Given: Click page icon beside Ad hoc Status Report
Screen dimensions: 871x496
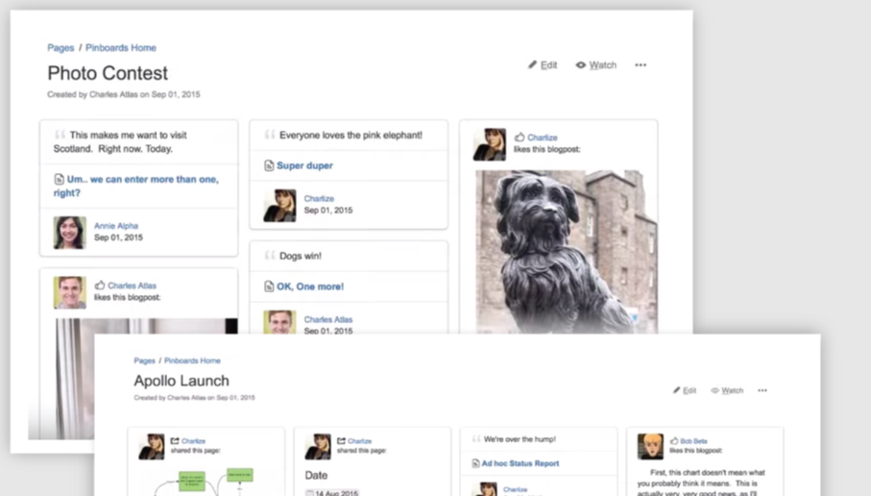Looking at the screenshot, I should click(475, 463).
